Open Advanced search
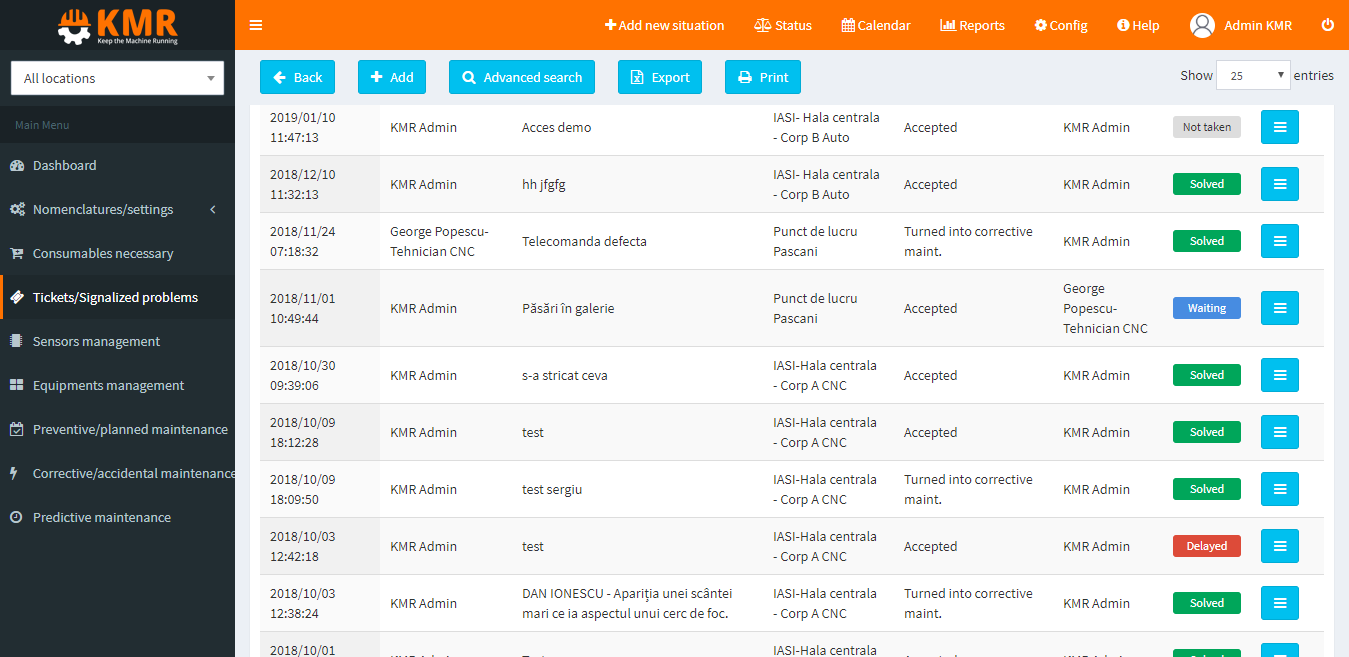 [522, 77]
